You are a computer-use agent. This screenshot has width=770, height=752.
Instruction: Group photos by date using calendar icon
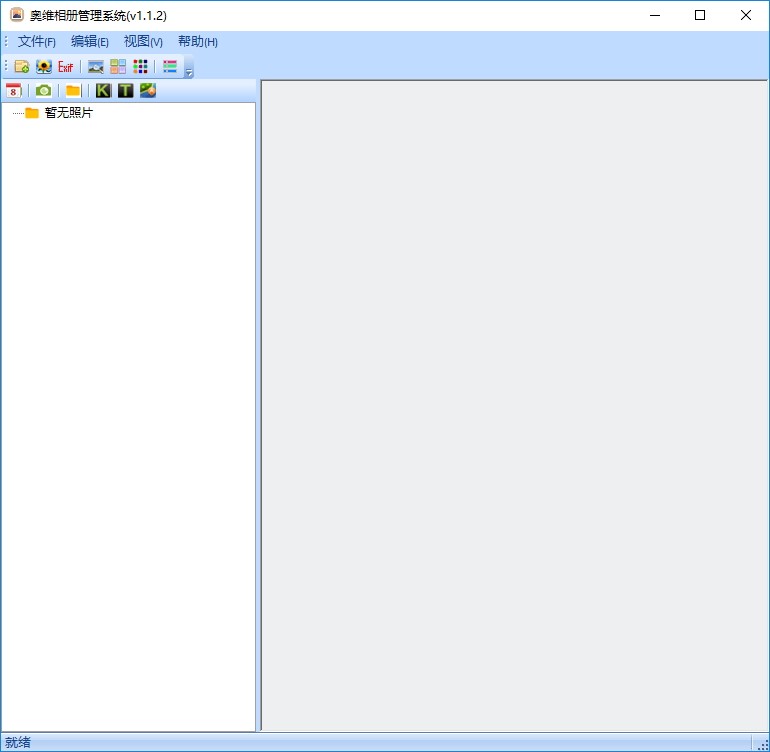(14, 90)
